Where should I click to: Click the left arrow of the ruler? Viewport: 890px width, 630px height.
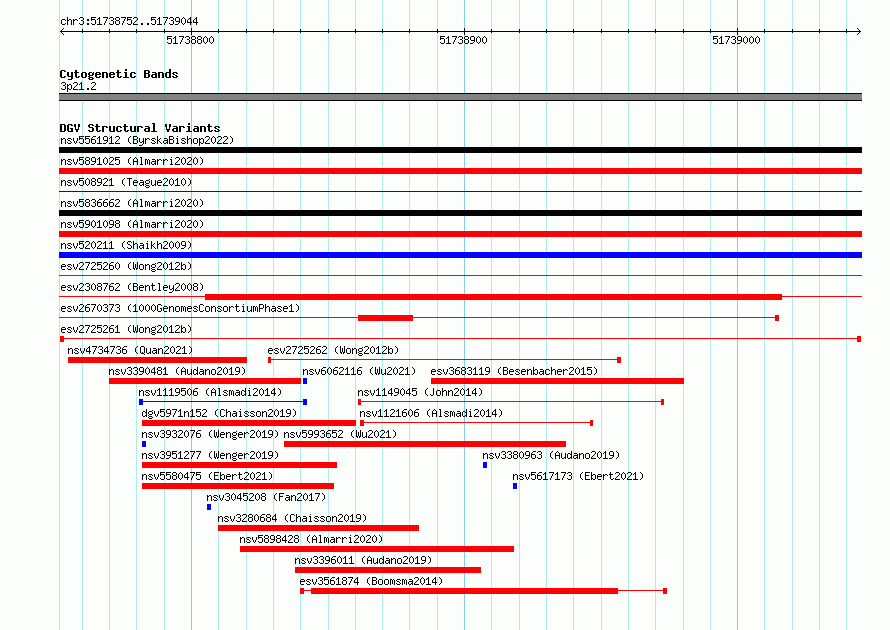[x=62, y=31]
